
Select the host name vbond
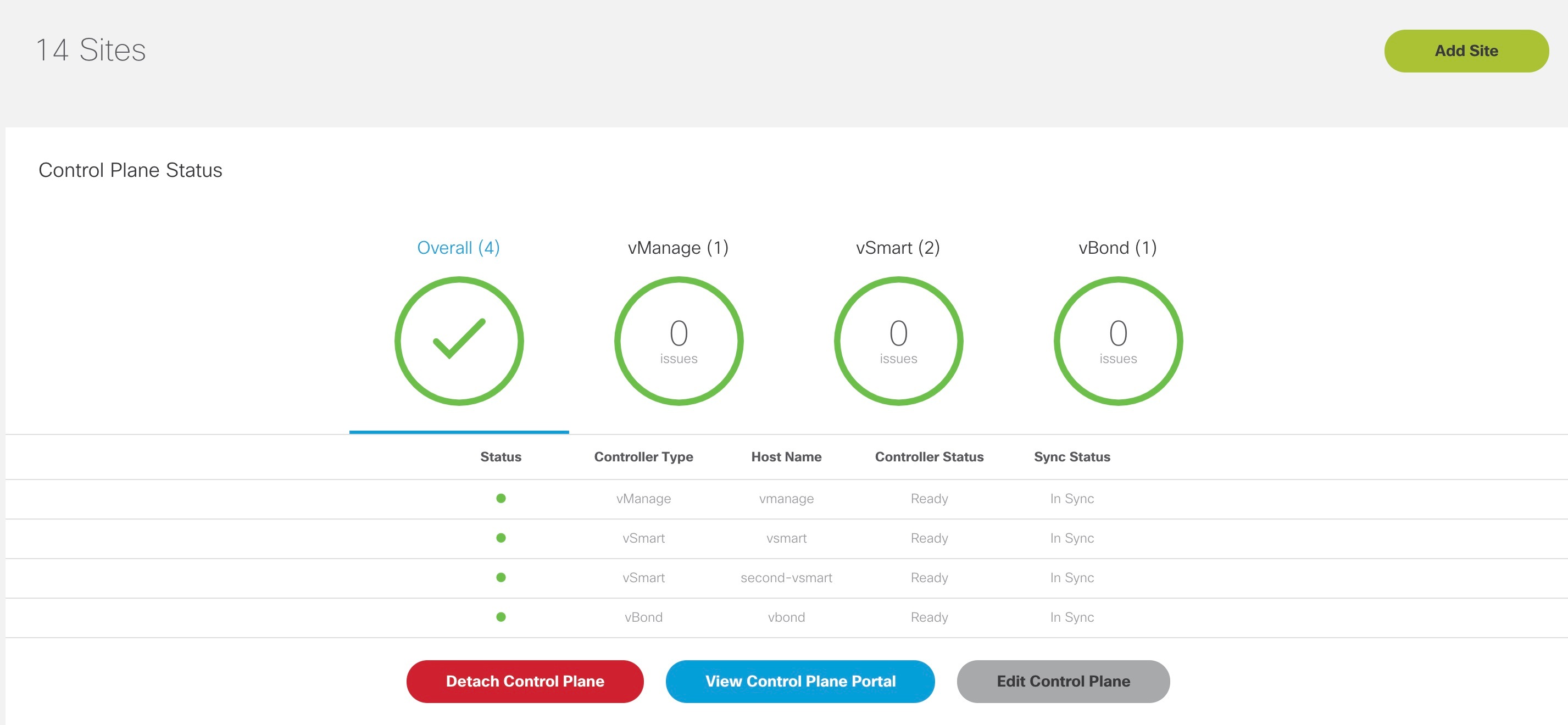click(x=786, y=617)
